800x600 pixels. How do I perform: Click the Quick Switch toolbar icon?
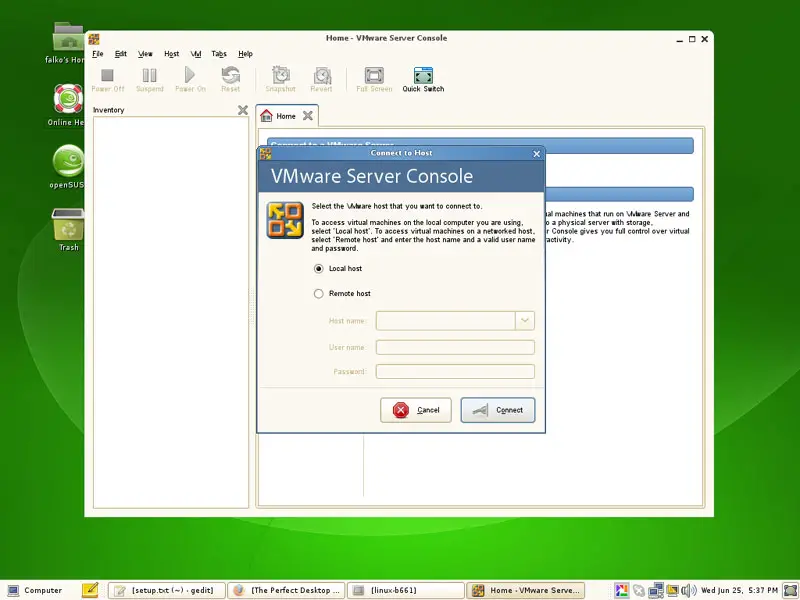tap(423, 76)
